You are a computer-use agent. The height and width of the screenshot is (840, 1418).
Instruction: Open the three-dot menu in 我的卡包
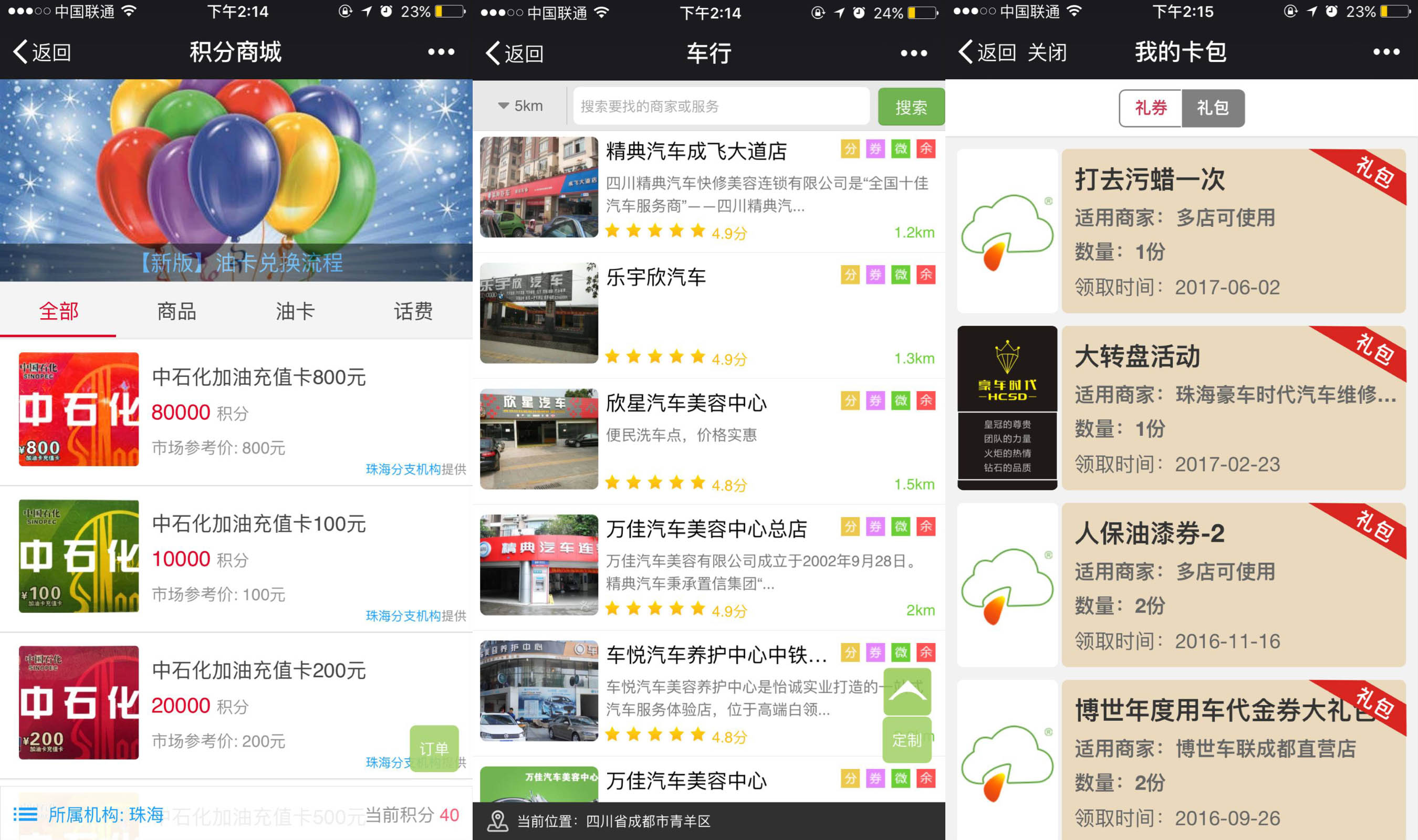pyautogui.click(x=1386, y=52)
